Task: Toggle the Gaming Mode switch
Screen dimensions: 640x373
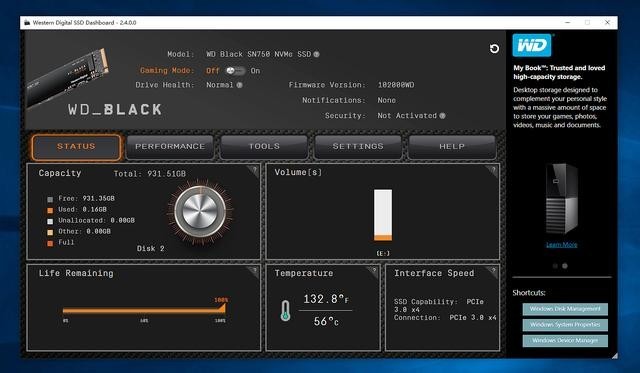Action: [236, 71]
